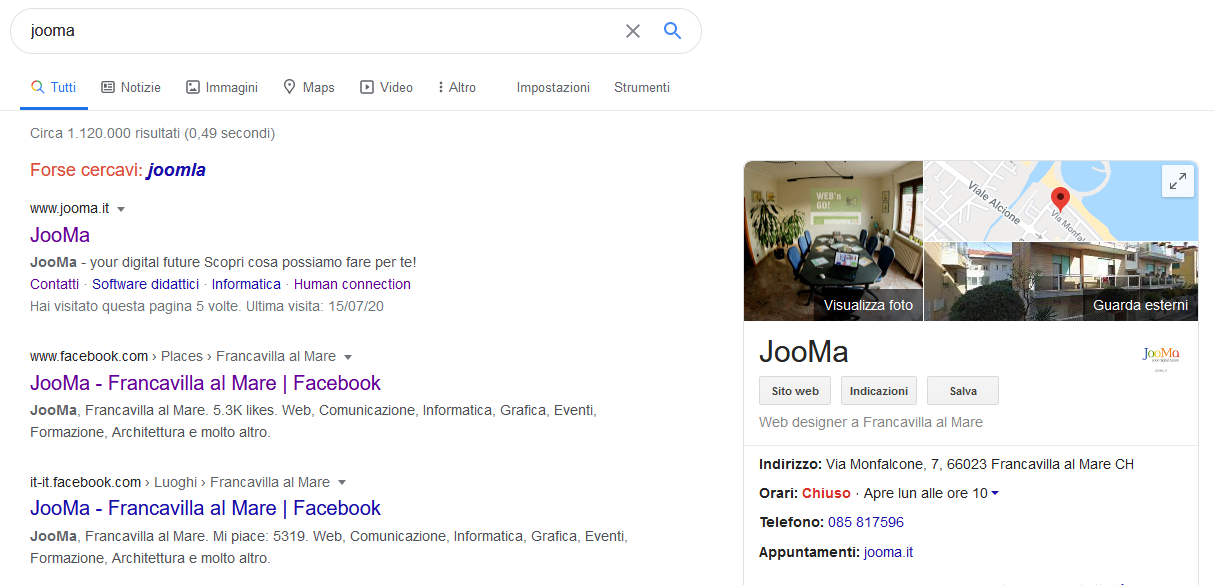Expand the dropdown arrow next to www.jooma.it
The width and height of the screenshot is (1214, 585).
pos(121,208)
